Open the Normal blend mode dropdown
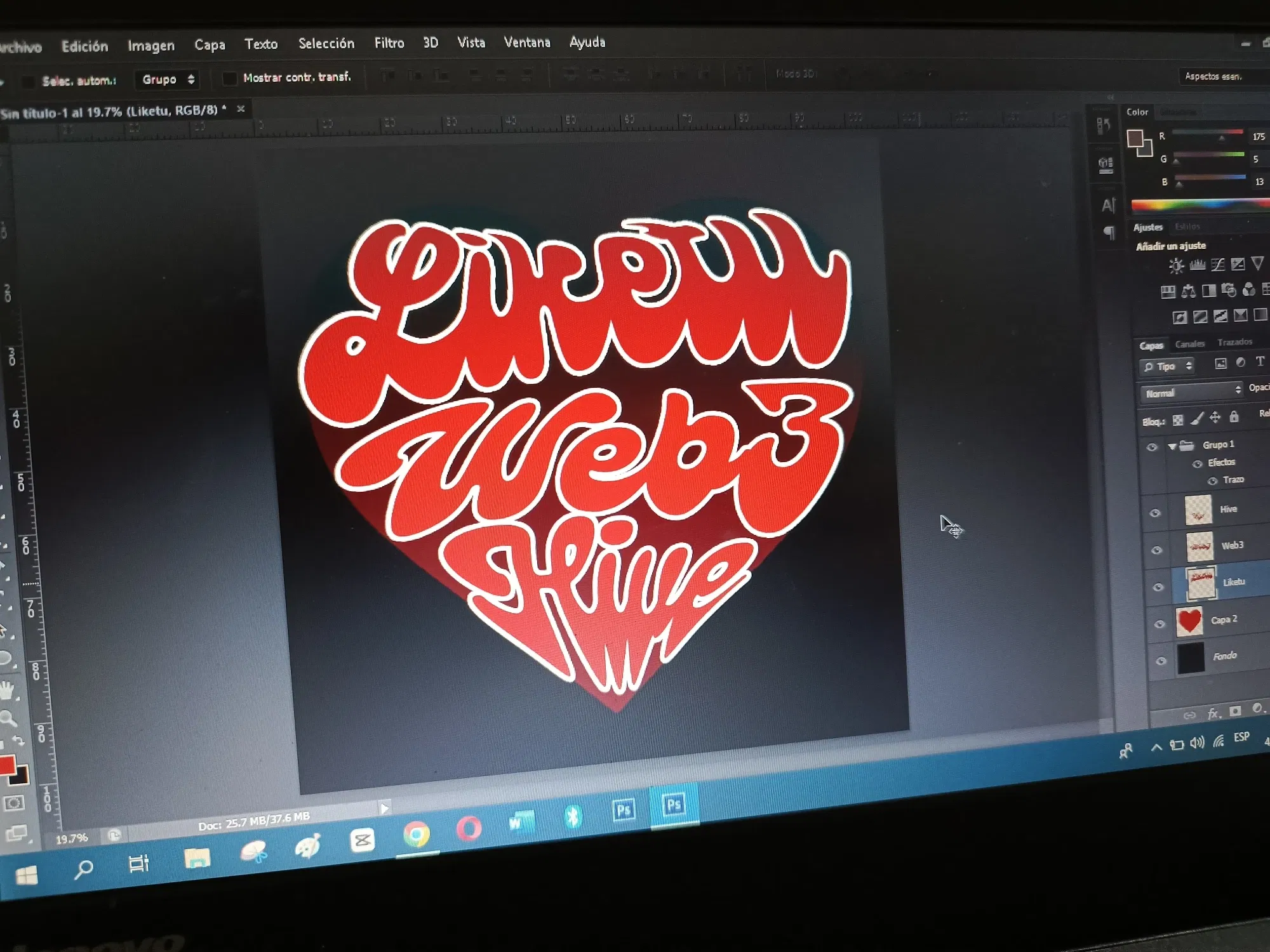The height and width of the screenshot is (952, 1270). click(1192, 392)
